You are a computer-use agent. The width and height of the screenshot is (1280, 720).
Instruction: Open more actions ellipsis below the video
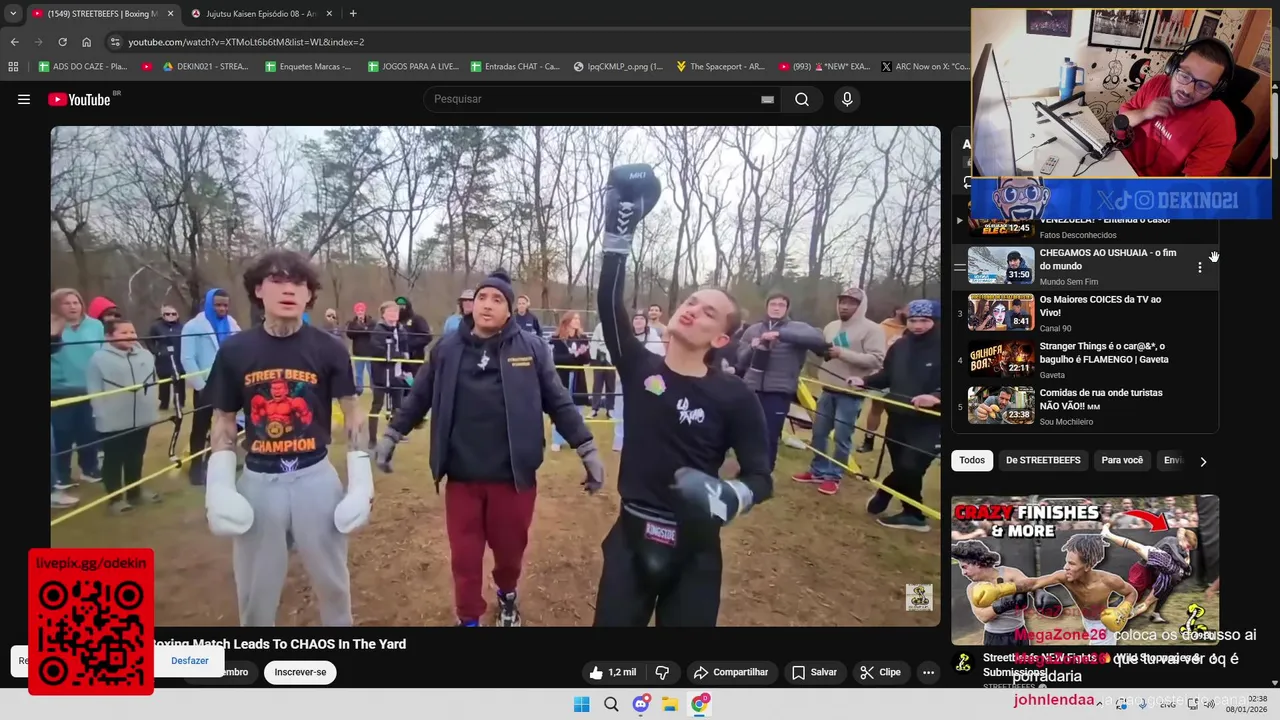pos(928,672)
